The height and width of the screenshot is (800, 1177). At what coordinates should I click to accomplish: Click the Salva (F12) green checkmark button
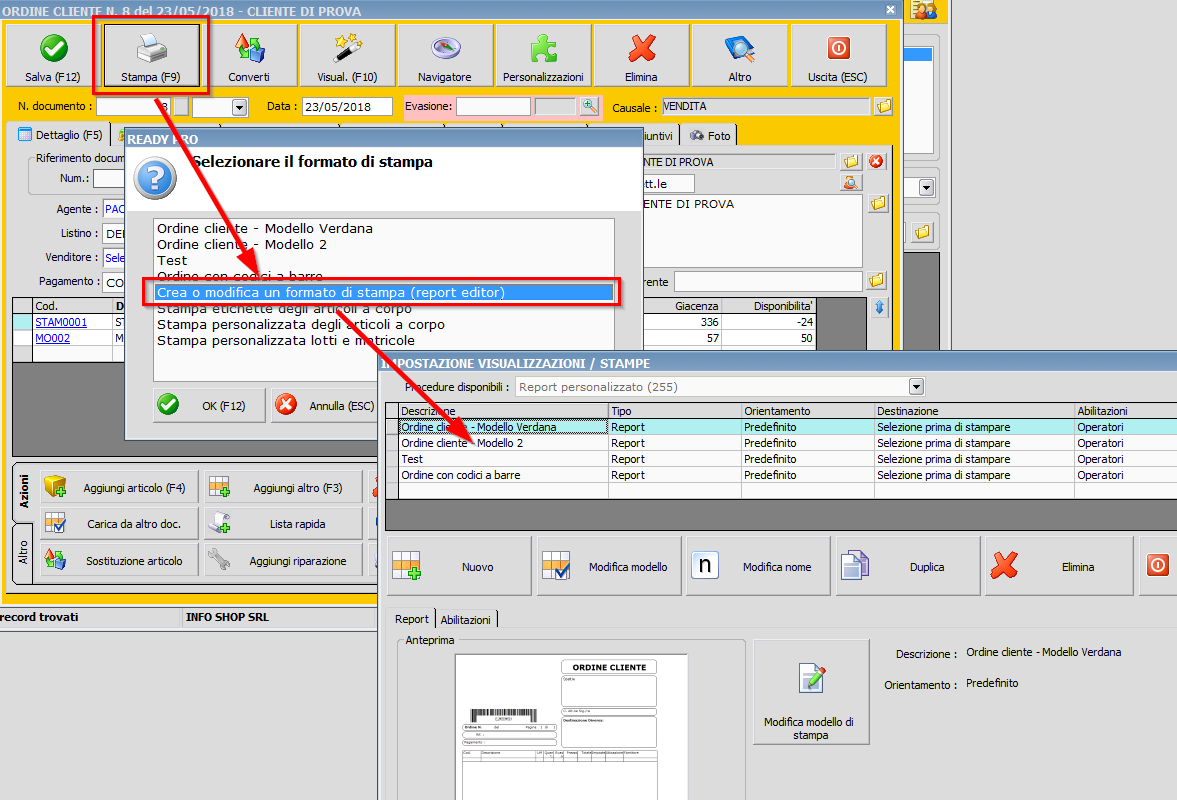pyautogui.click(x=53, y=56)
